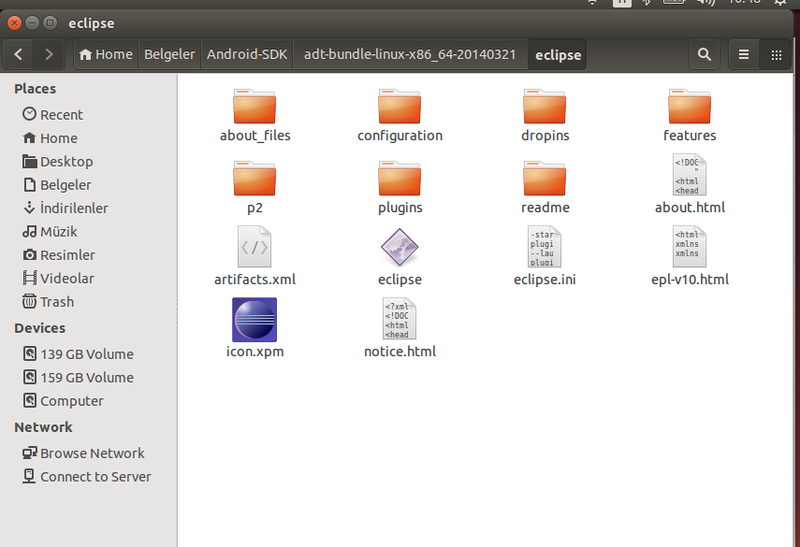This screenshot has width=800, height=547.
Task: Click the eclipse path bar segment
Action: pos(558,54)
